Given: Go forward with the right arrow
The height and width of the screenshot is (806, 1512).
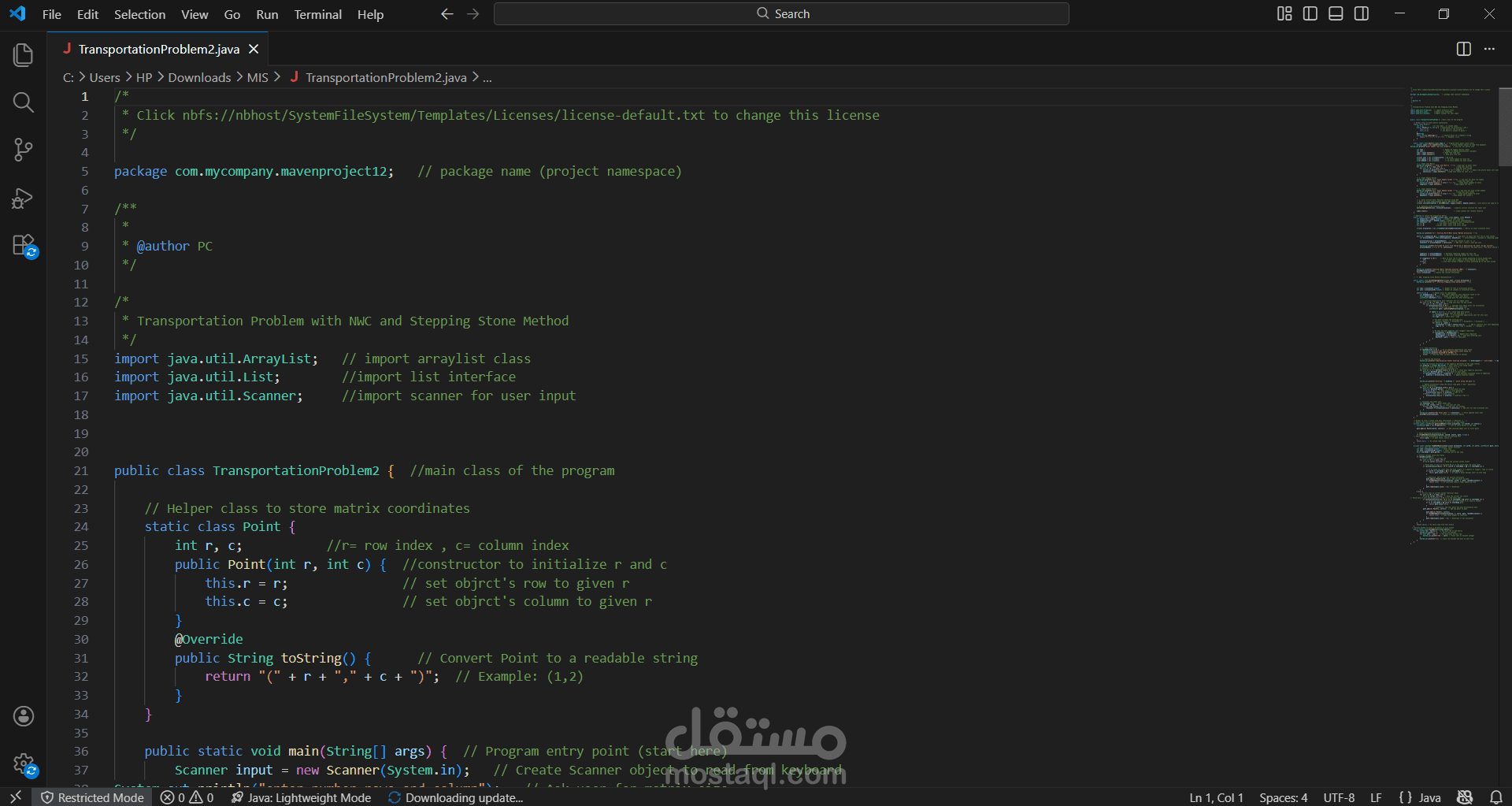Looking at the screenshot, I should click(473, 14).
